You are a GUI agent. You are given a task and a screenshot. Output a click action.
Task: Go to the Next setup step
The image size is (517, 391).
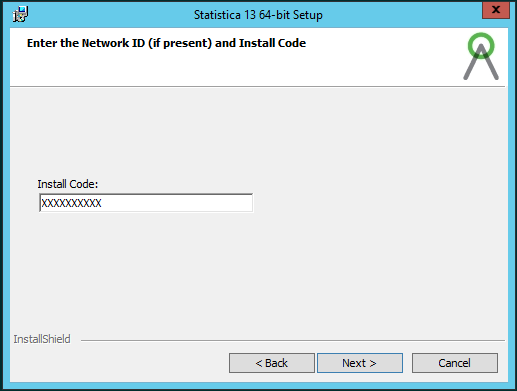pyautogui.click(x=360, y=363)
